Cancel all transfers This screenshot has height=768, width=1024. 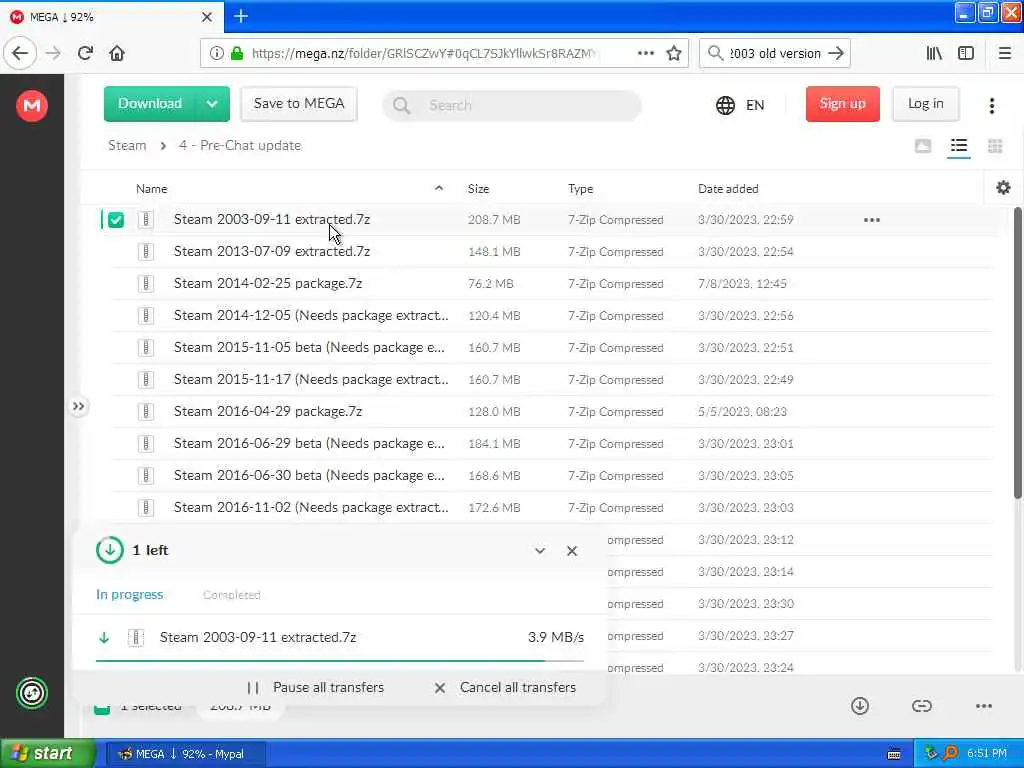click(x=505, y=688)
